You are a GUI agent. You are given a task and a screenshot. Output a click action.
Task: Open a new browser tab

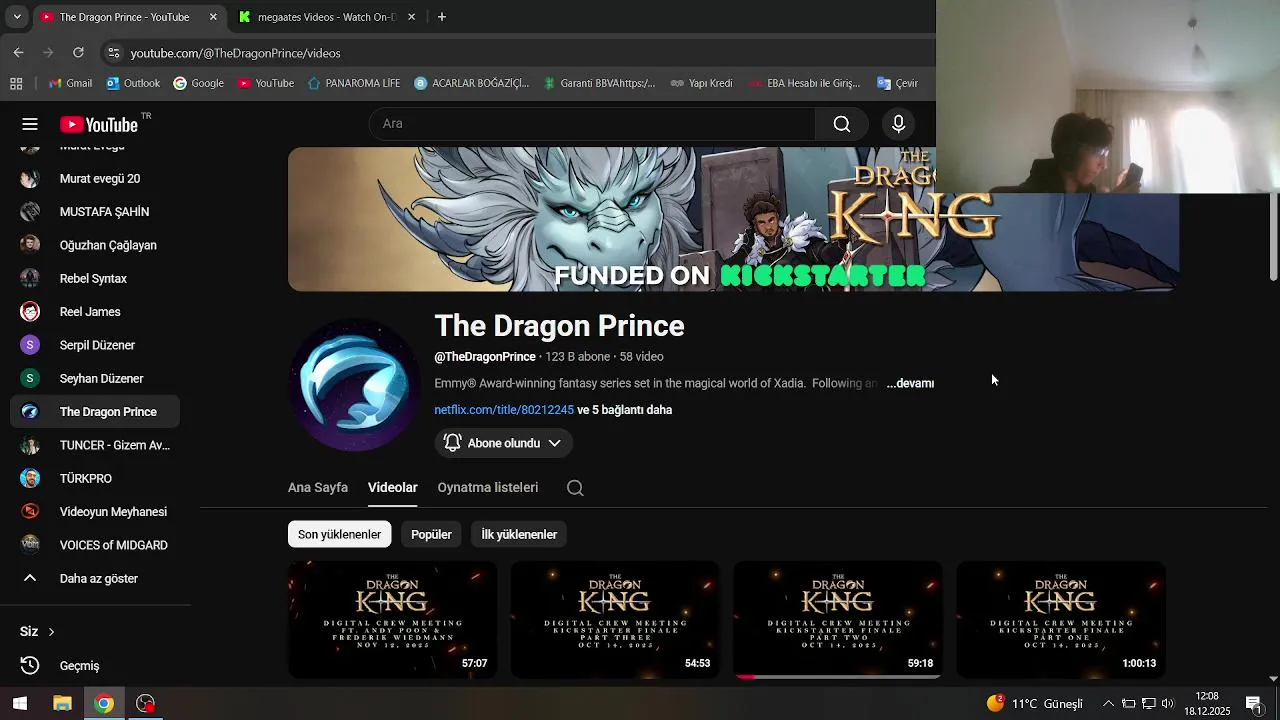pos(441,17)
